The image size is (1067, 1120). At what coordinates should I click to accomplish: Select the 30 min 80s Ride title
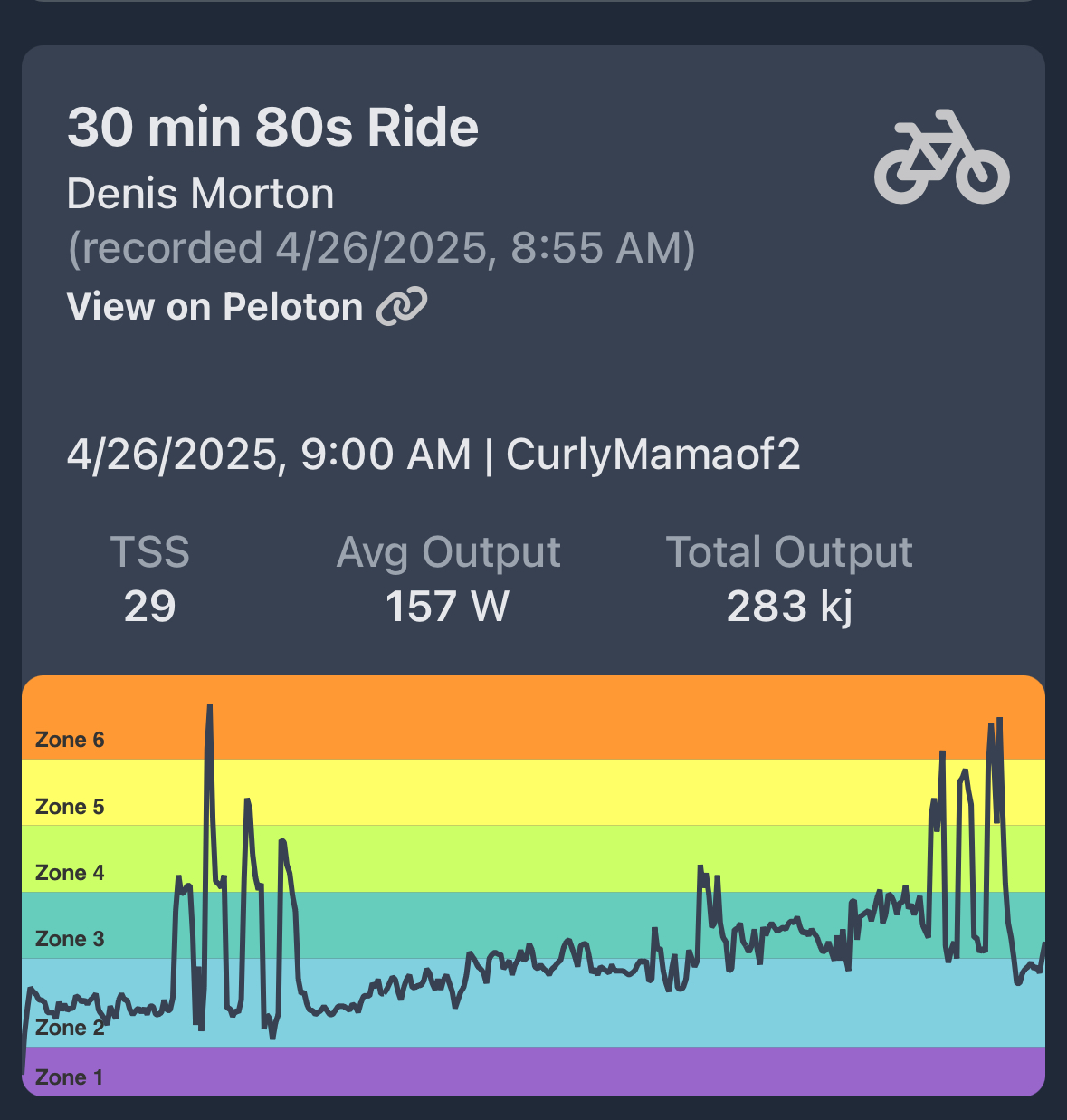(272, 127)
